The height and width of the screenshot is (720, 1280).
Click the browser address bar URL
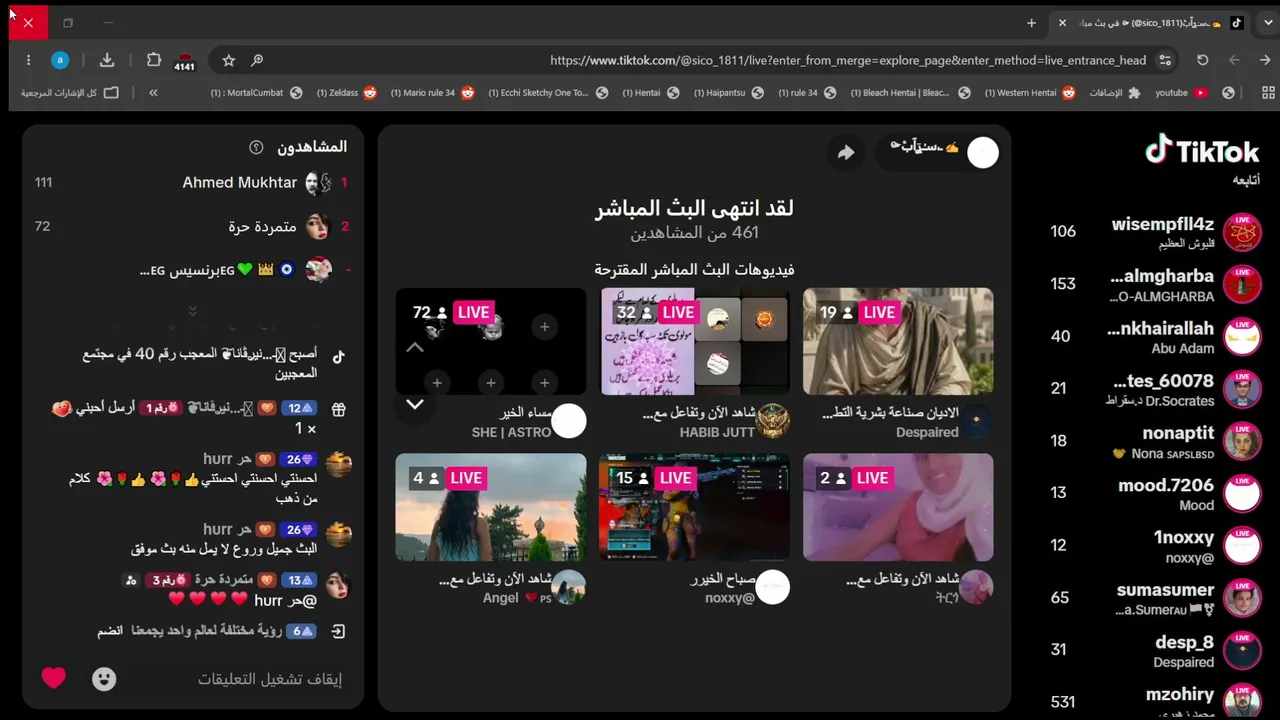[x=848, y=60]
